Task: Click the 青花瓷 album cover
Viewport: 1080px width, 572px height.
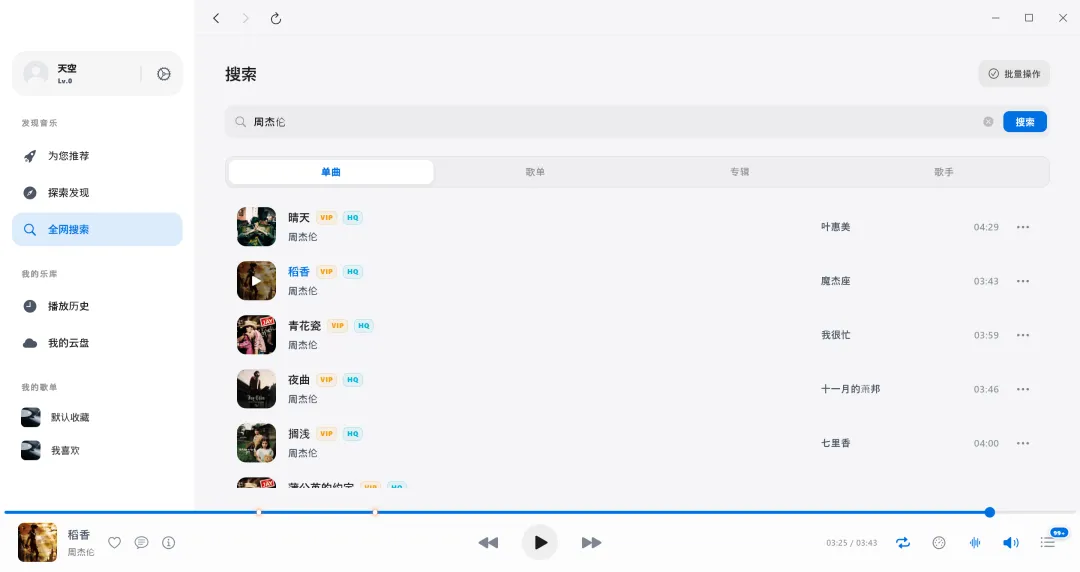Action: [x=256, y=335]
